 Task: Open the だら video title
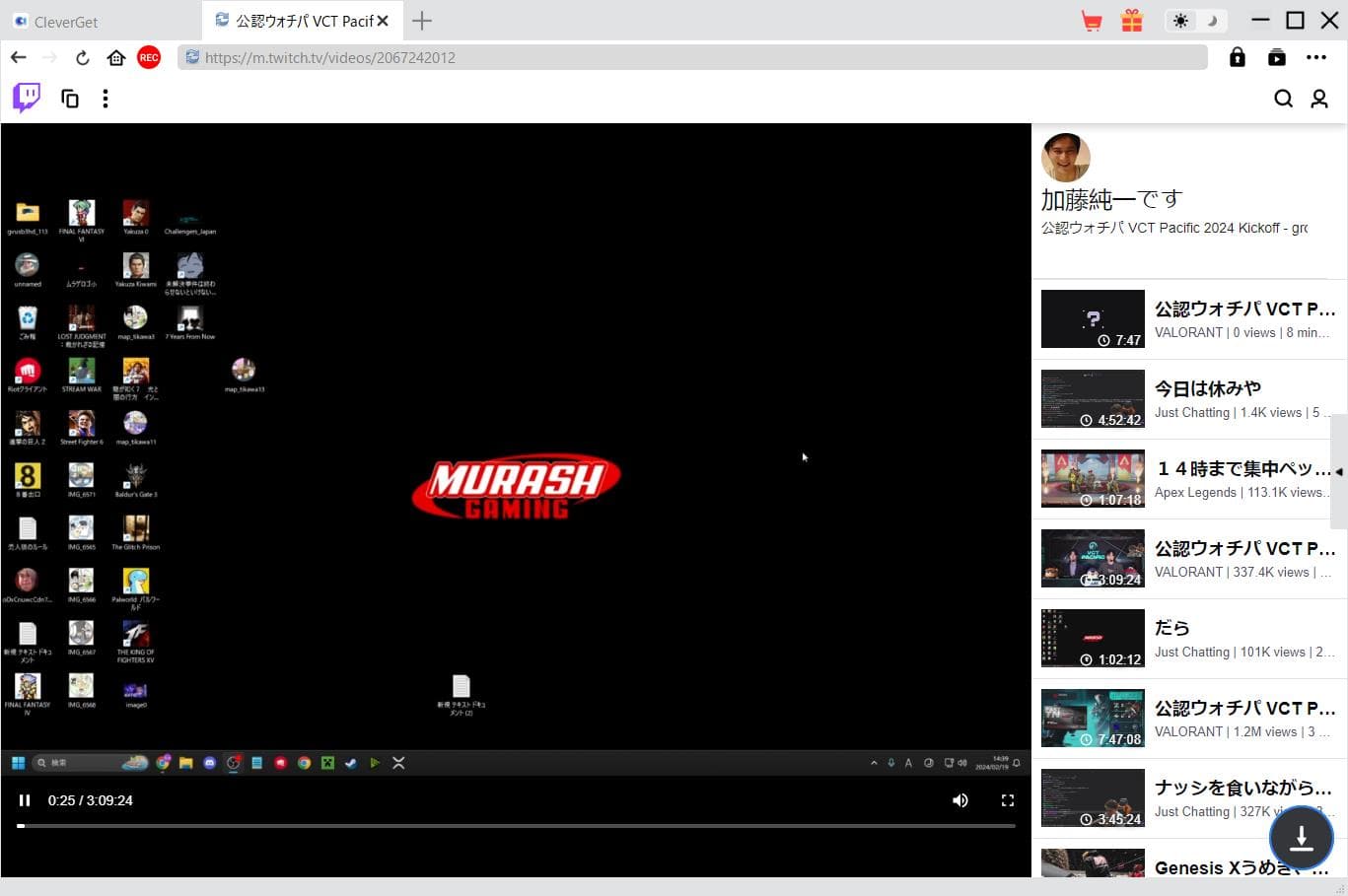tap(1172, 628)
